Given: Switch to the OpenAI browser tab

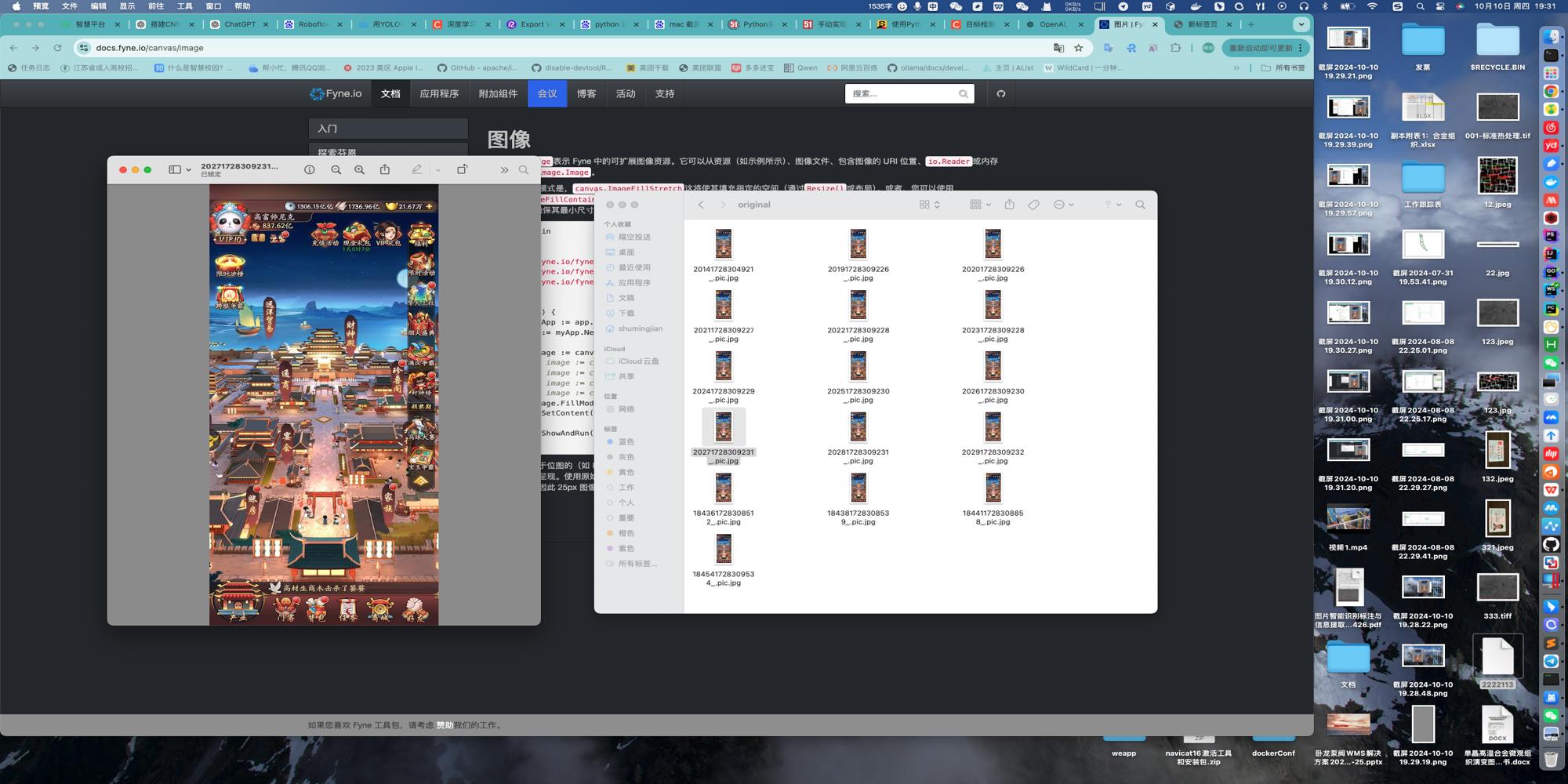Looking at the screenshot, I should pos(1054,24).
